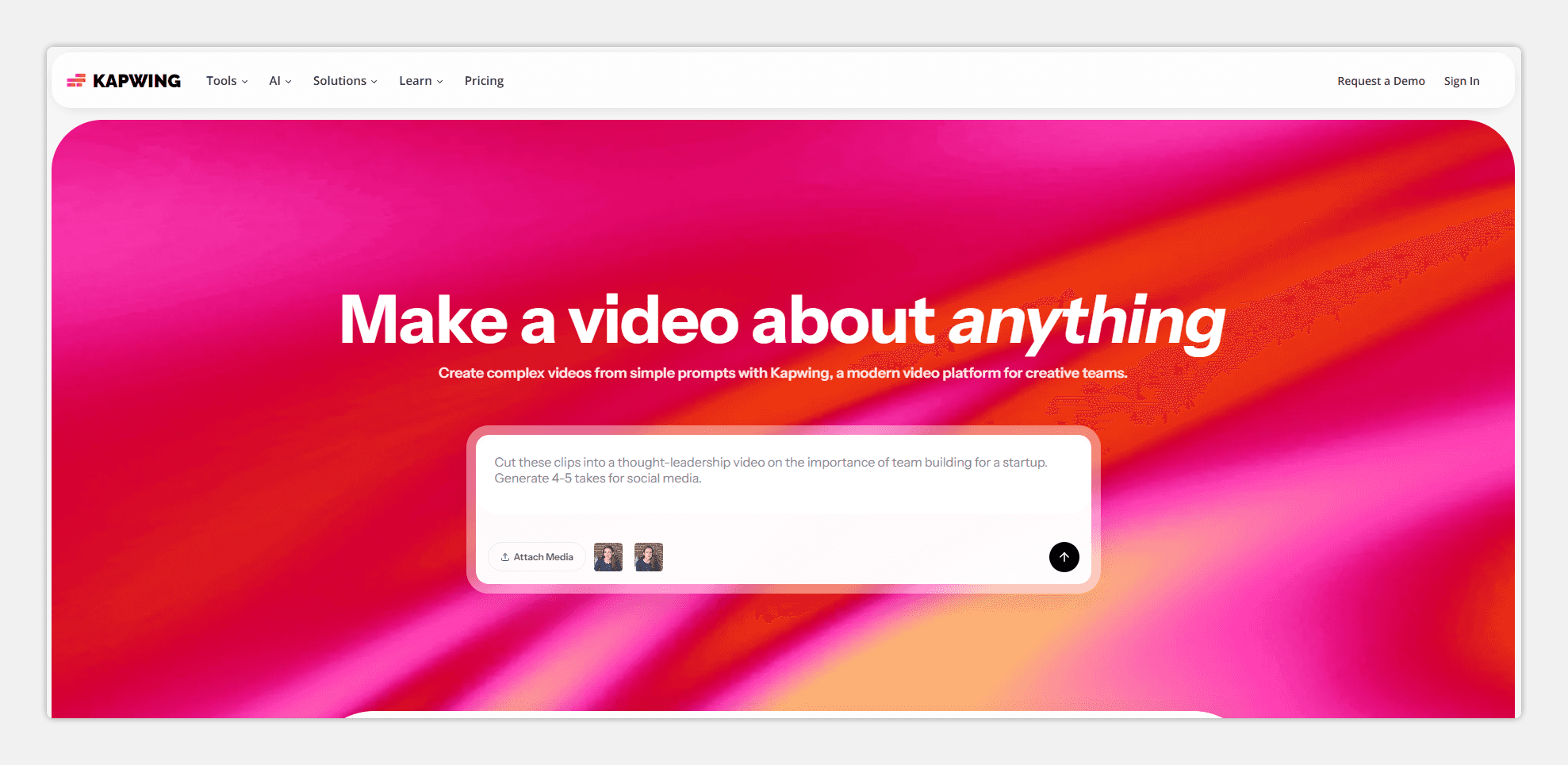This screenshot has width=1568, height=765.
Task: Click Sign In
Action: tap(1462, 81)
